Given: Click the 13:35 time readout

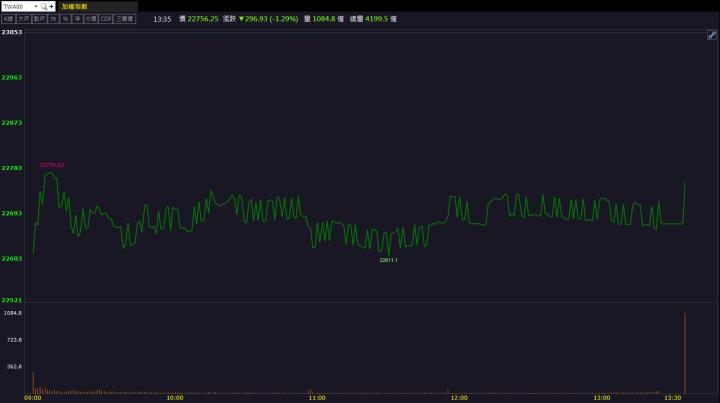Looking at the screenshot, I should click(162, 19).
